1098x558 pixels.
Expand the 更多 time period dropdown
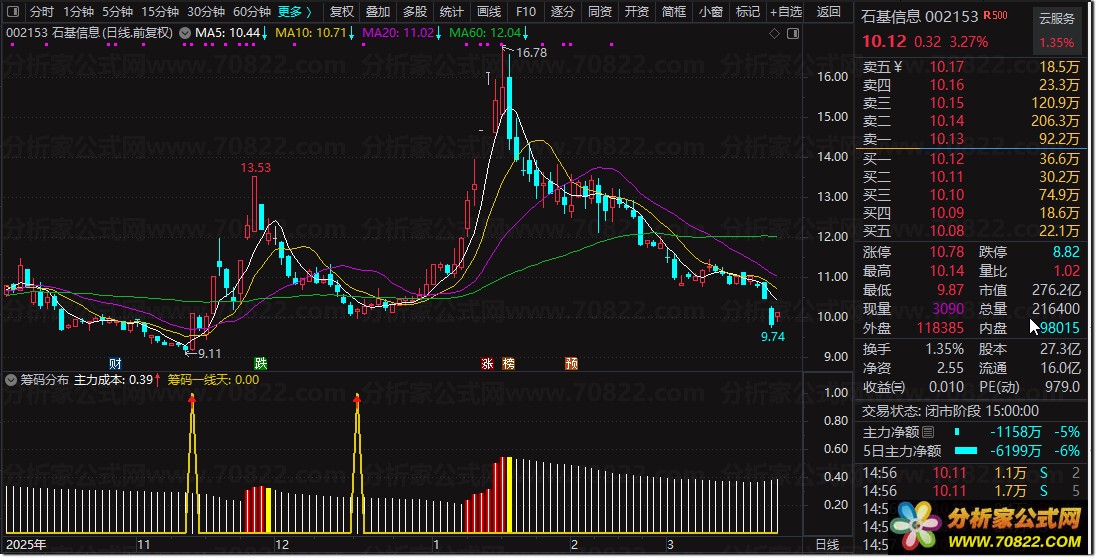tap(295, 12)
